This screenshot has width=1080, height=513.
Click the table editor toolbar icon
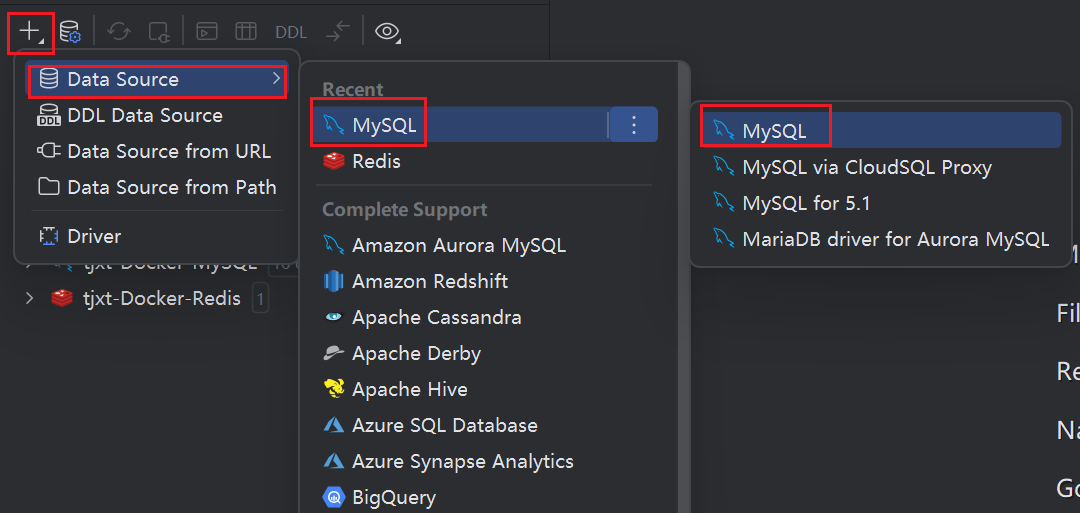click(x=246, y=32)
